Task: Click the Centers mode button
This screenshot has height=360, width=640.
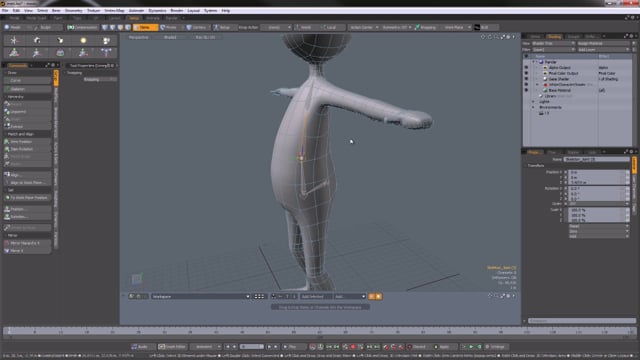Action: pyautogui.click(x=197, y=27)
